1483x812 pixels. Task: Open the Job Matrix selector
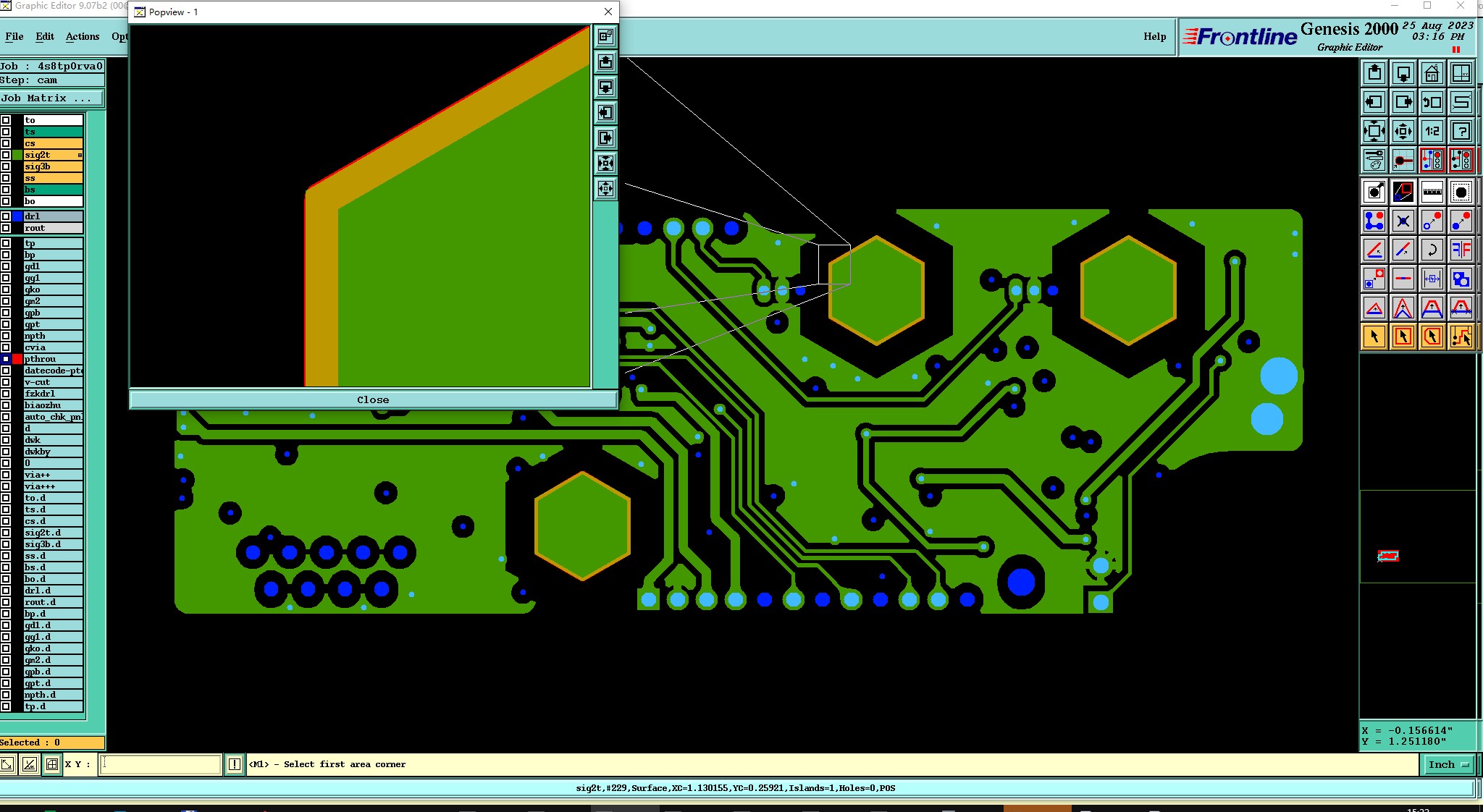(x=51, y=98)
